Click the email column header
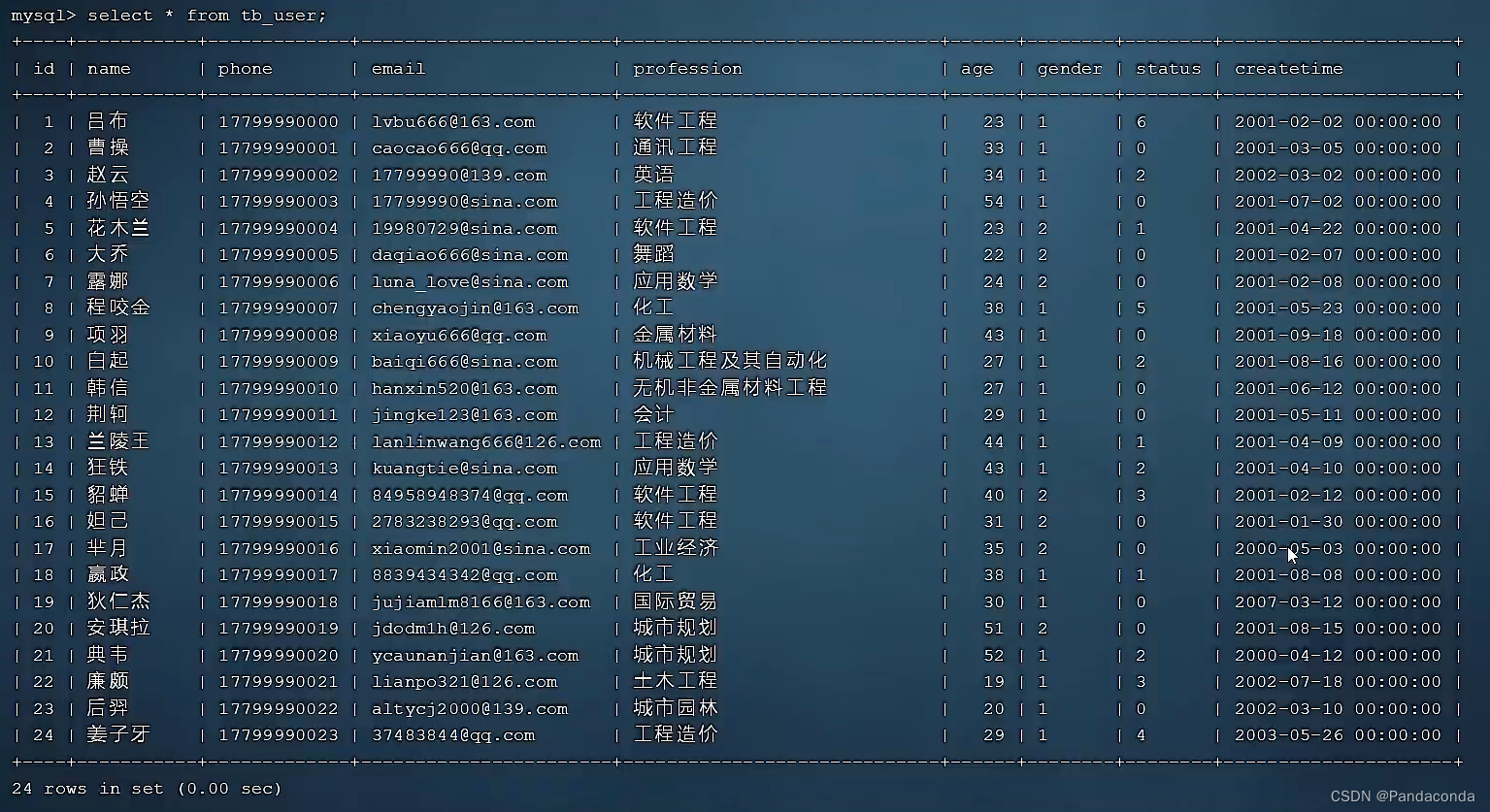The height and width of the screenshot is (812, 1490). tap(397, 68)
